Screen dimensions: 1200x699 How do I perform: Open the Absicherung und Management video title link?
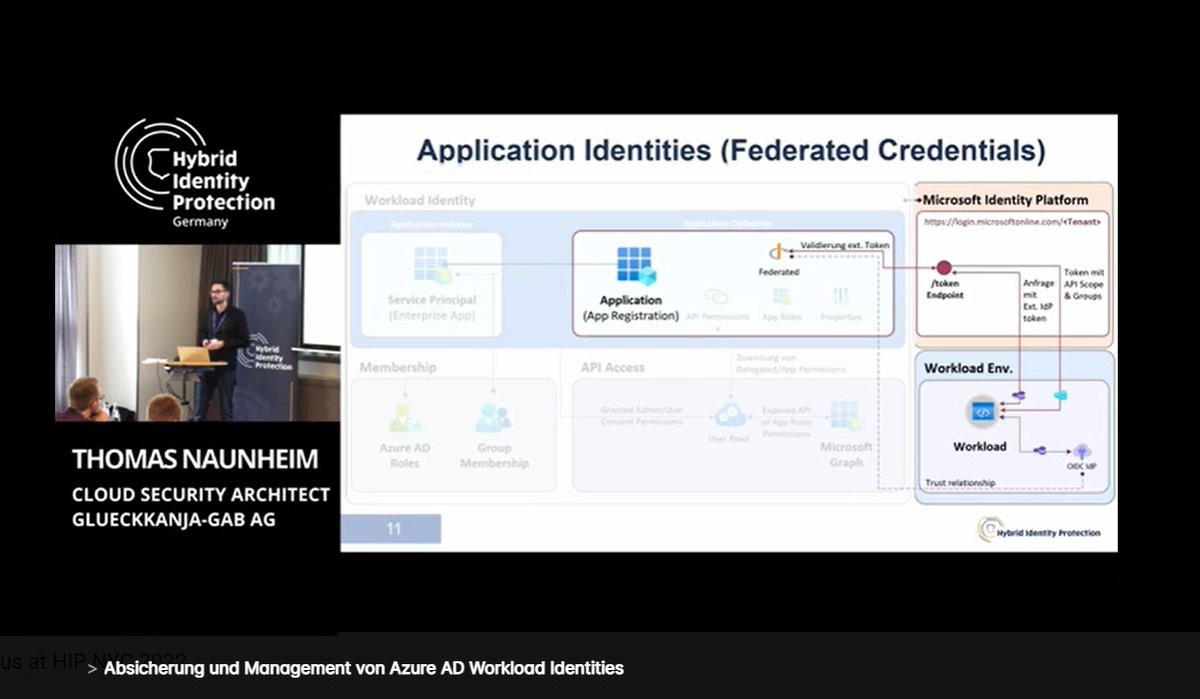[x=364, y=668]
